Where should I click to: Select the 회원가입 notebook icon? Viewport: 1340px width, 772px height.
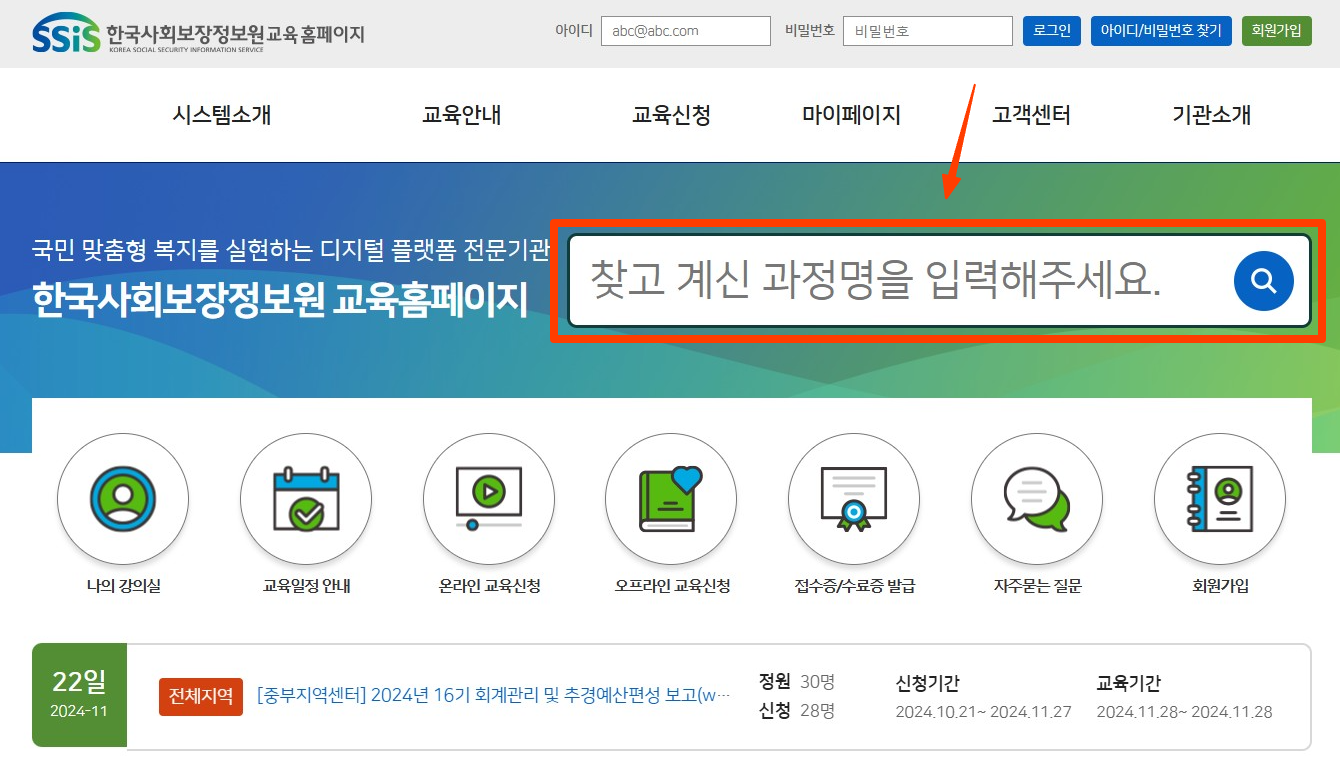tap(1220, 499)
